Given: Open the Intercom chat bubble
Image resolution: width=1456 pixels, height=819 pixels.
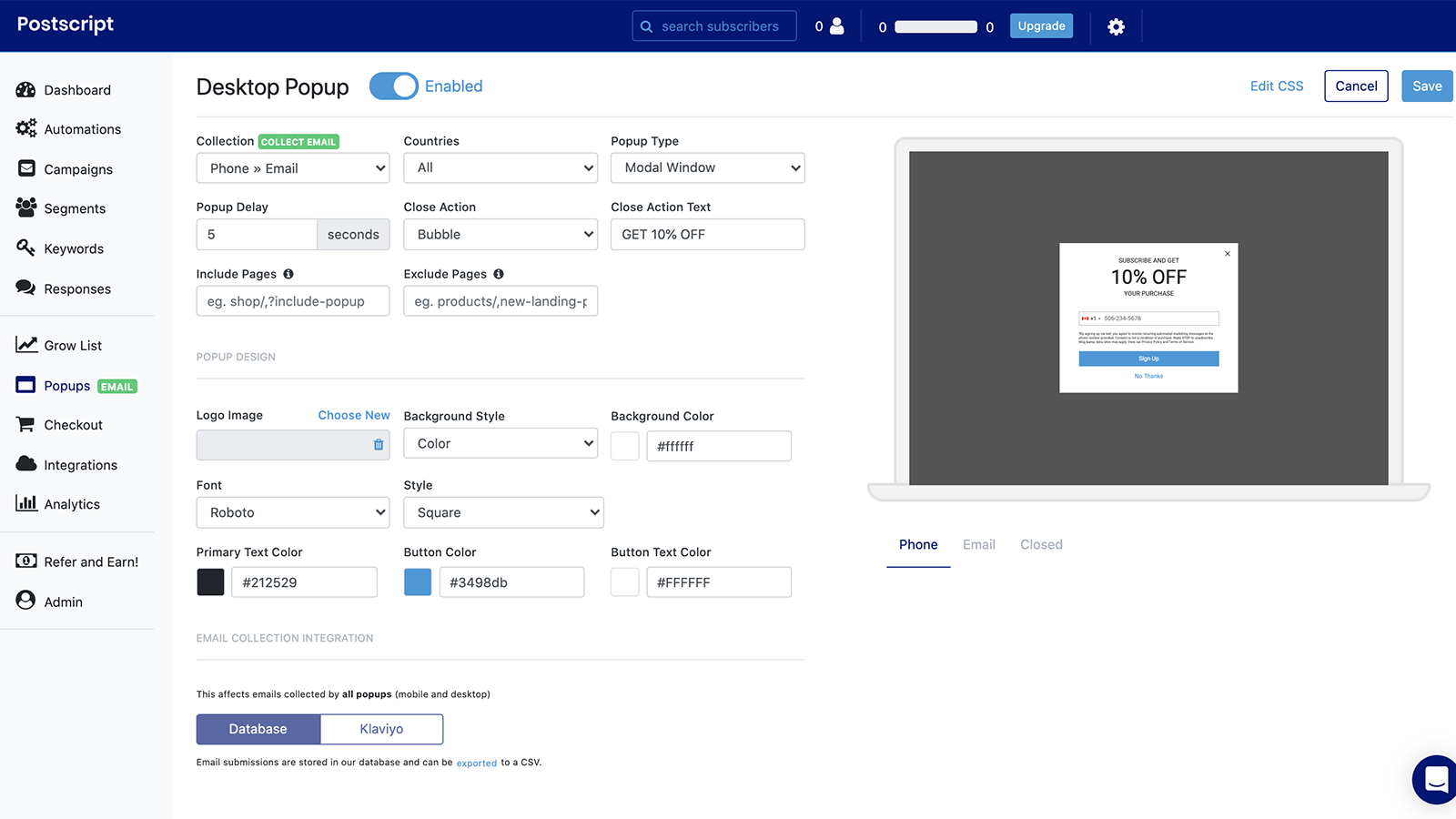Looking at the screenshot, I should (1436, 780).
